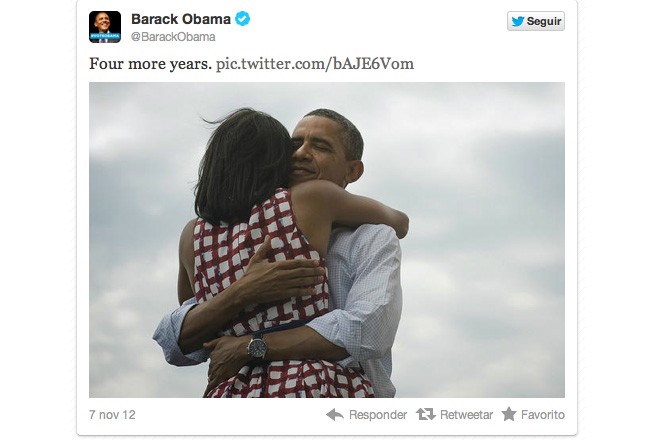This screenshot has width=656, height=440.
Task: Click the wristwatch in the photo
Action: point(256,347)
